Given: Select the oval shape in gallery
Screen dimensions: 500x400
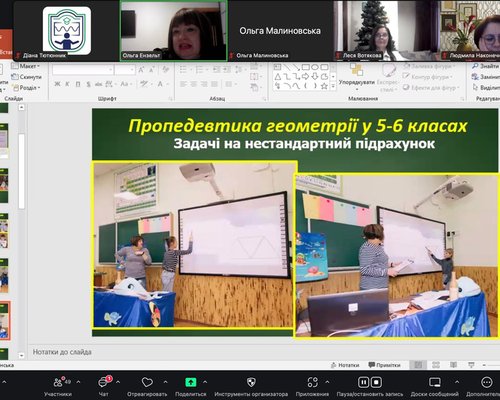Looking at the screenshot, I should [315, 67].
